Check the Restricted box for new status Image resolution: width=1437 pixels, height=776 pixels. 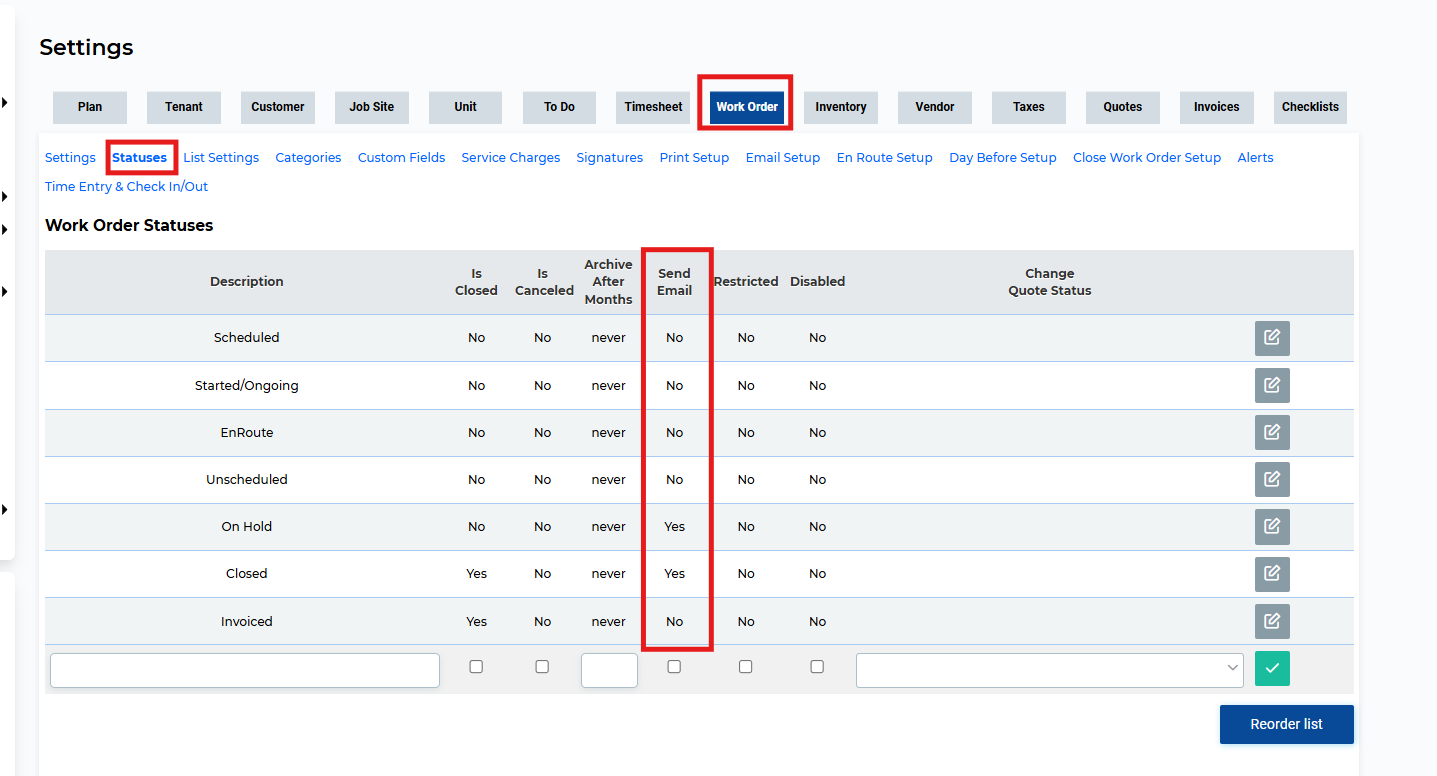click(745, 667)
